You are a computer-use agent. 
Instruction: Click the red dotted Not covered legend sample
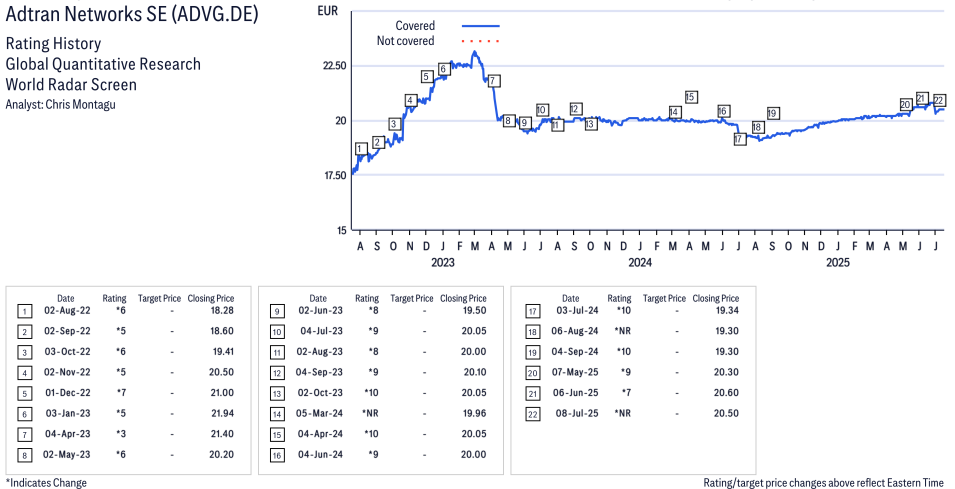[x=481, y=41]
